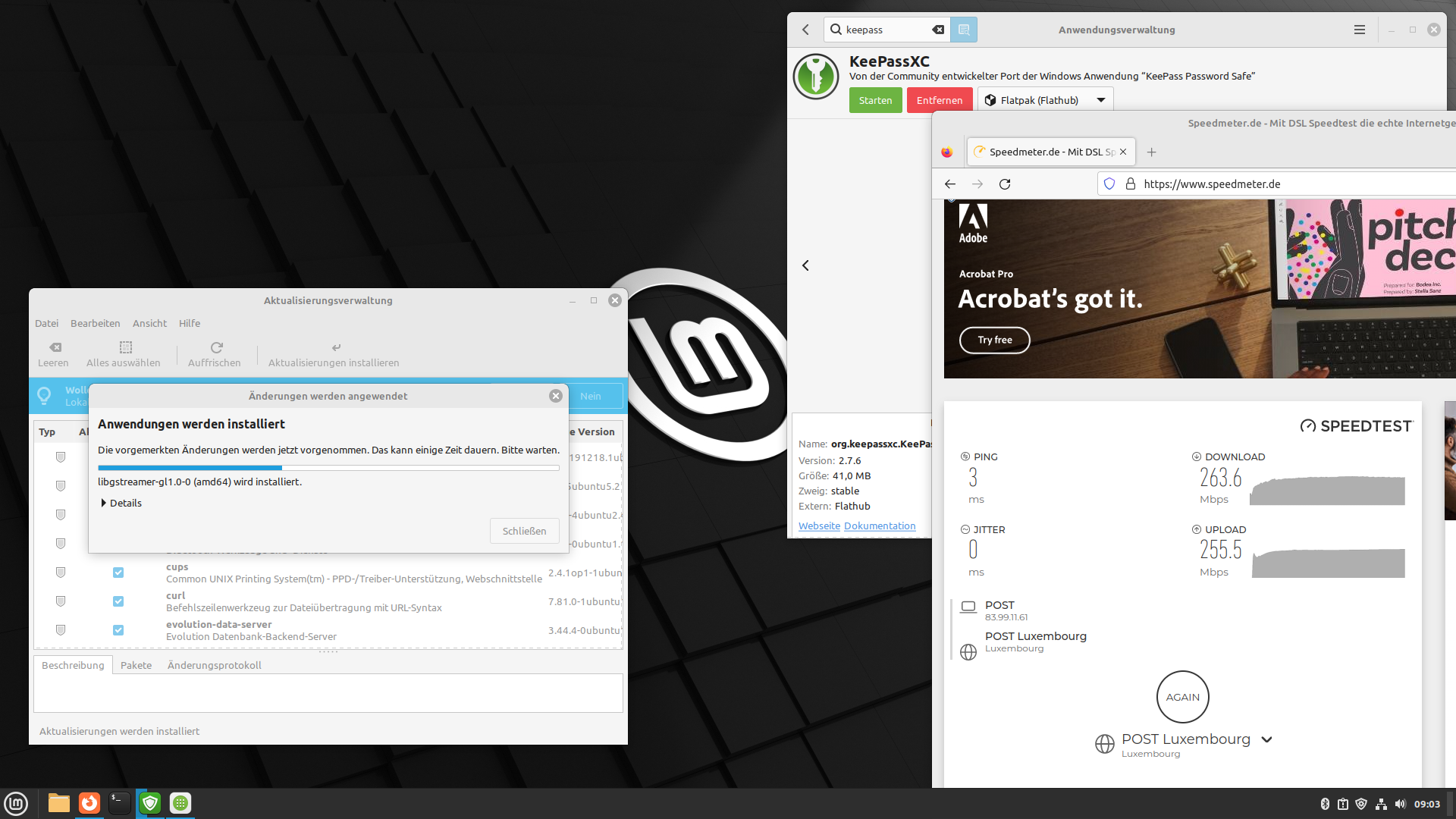The height and width of the screenshot is (819, 1456).
Task: Click the Firefox reload page icon
Action: point(1005,184)
